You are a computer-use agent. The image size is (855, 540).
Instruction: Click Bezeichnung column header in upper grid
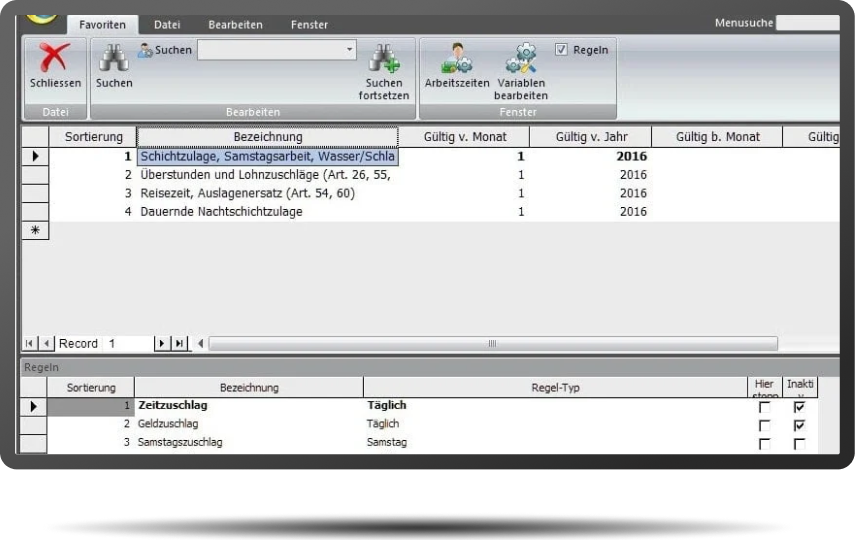click(x=267, y=137)
